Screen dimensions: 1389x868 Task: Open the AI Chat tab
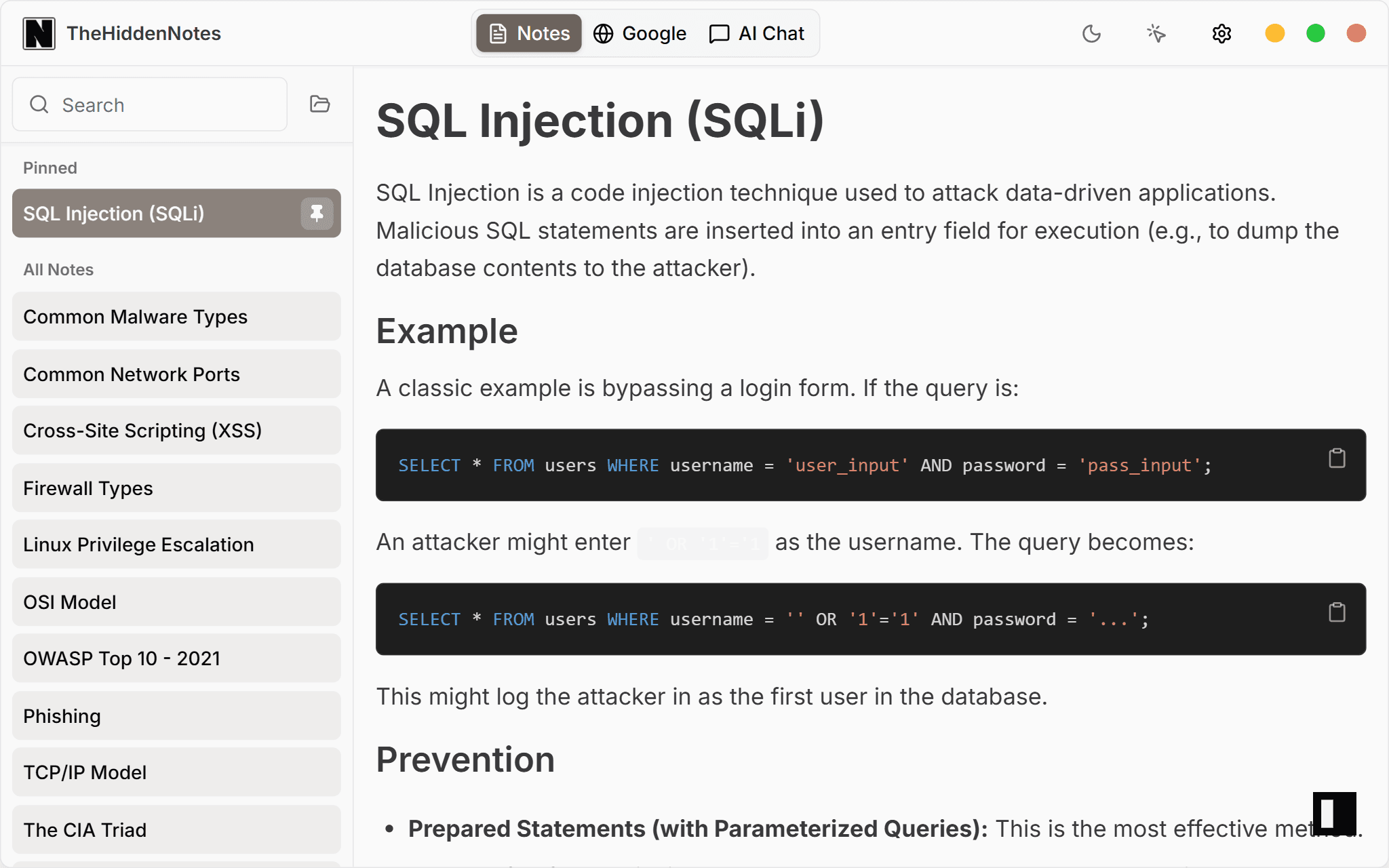(x=757, y=33)
